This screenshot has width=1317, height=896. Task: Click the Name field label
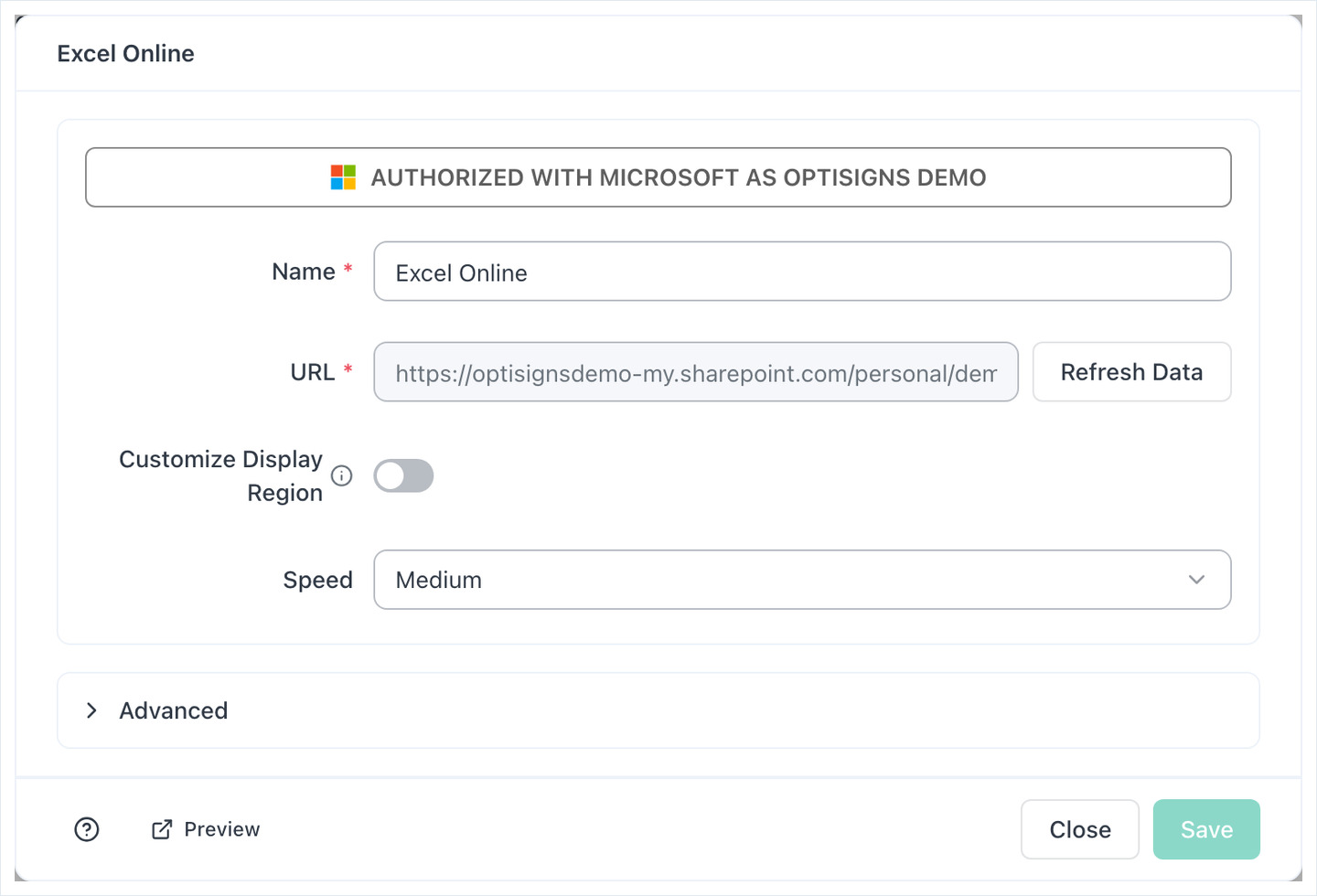click(304, 272)
